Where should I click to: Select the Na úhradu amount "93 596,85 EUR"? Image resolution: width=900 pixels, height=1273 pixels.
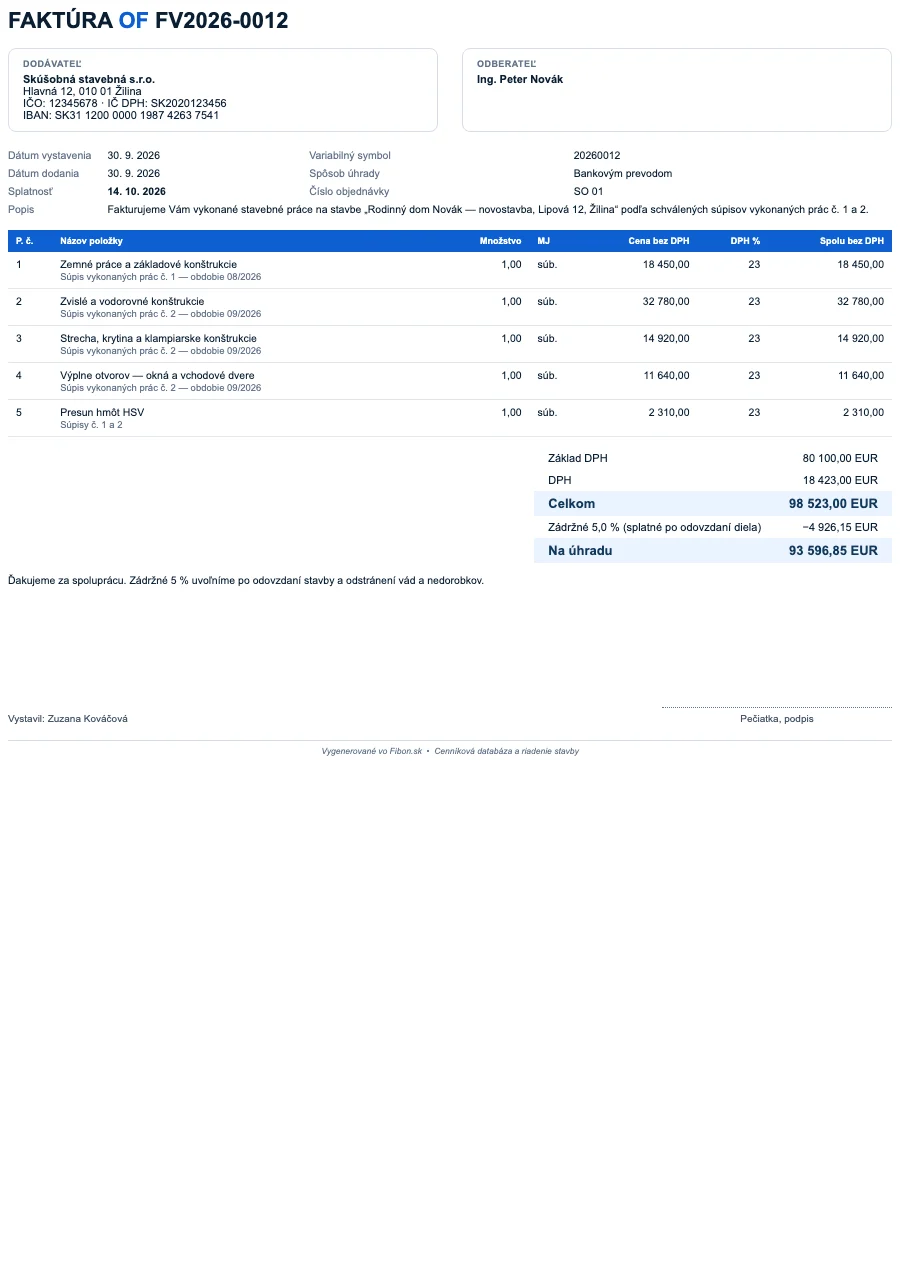click(833, 551)
